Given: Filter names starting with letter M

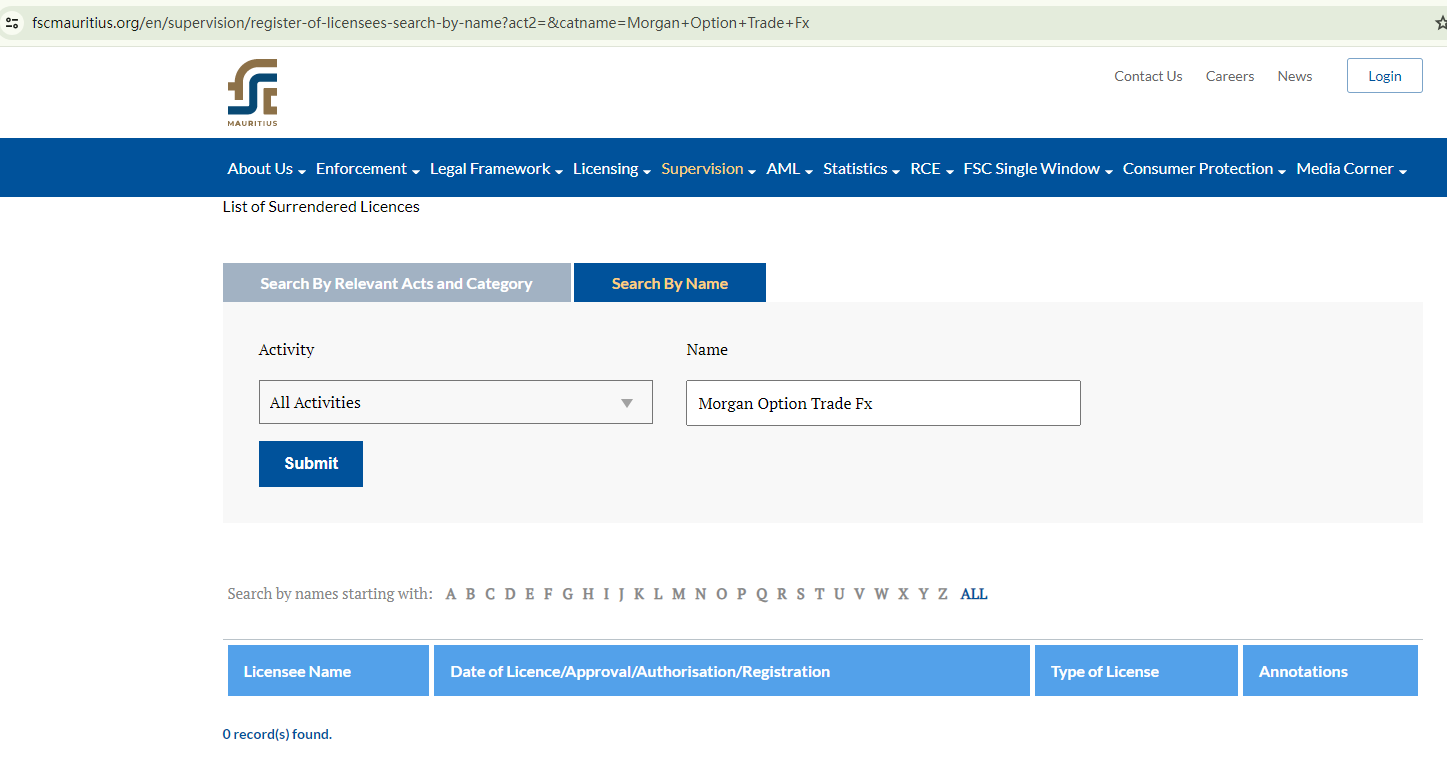Looking at the screenshot, I should click(x=679, y=594).
